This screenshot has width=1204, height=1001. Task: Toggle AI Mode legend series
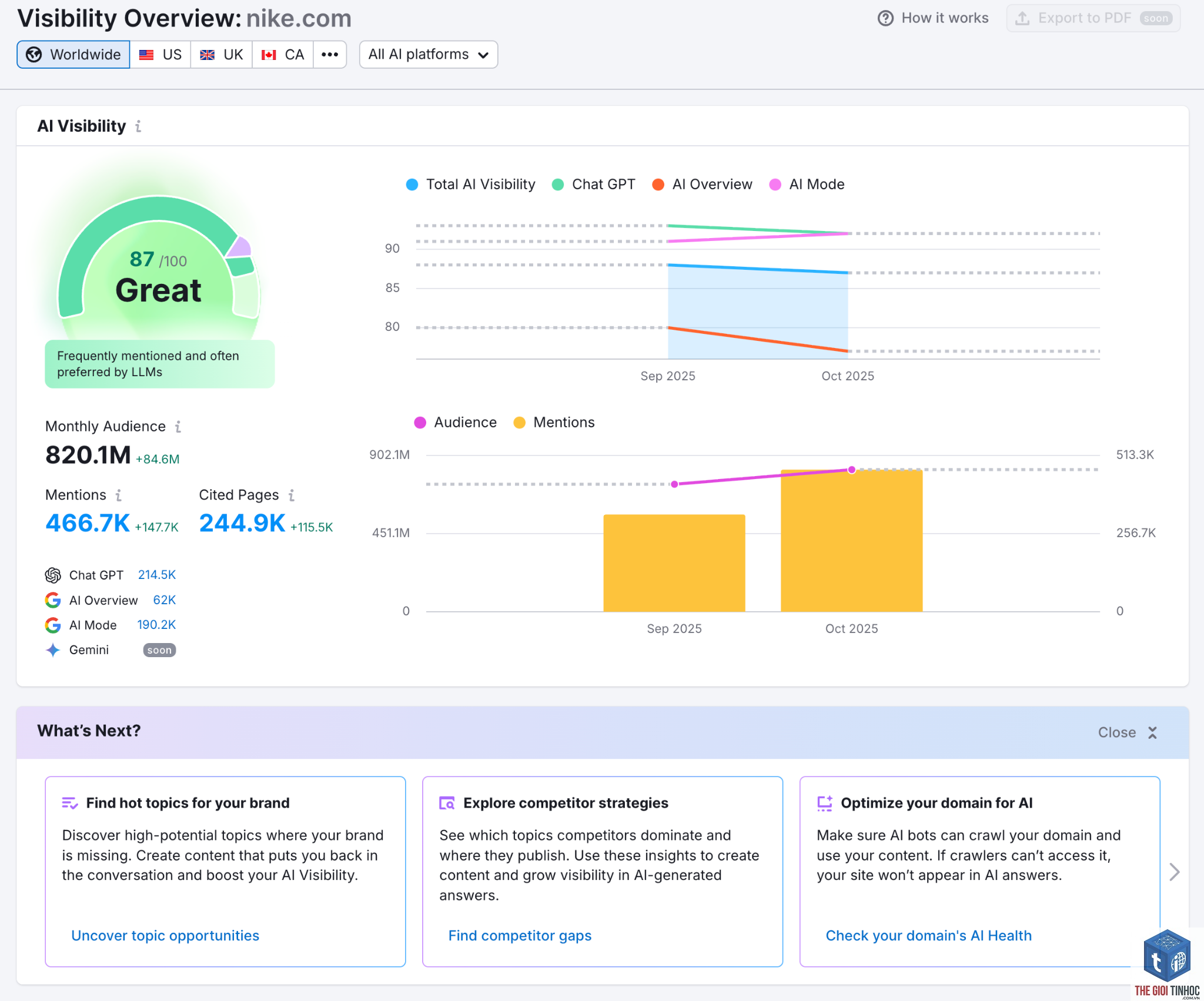click(807, 185)
